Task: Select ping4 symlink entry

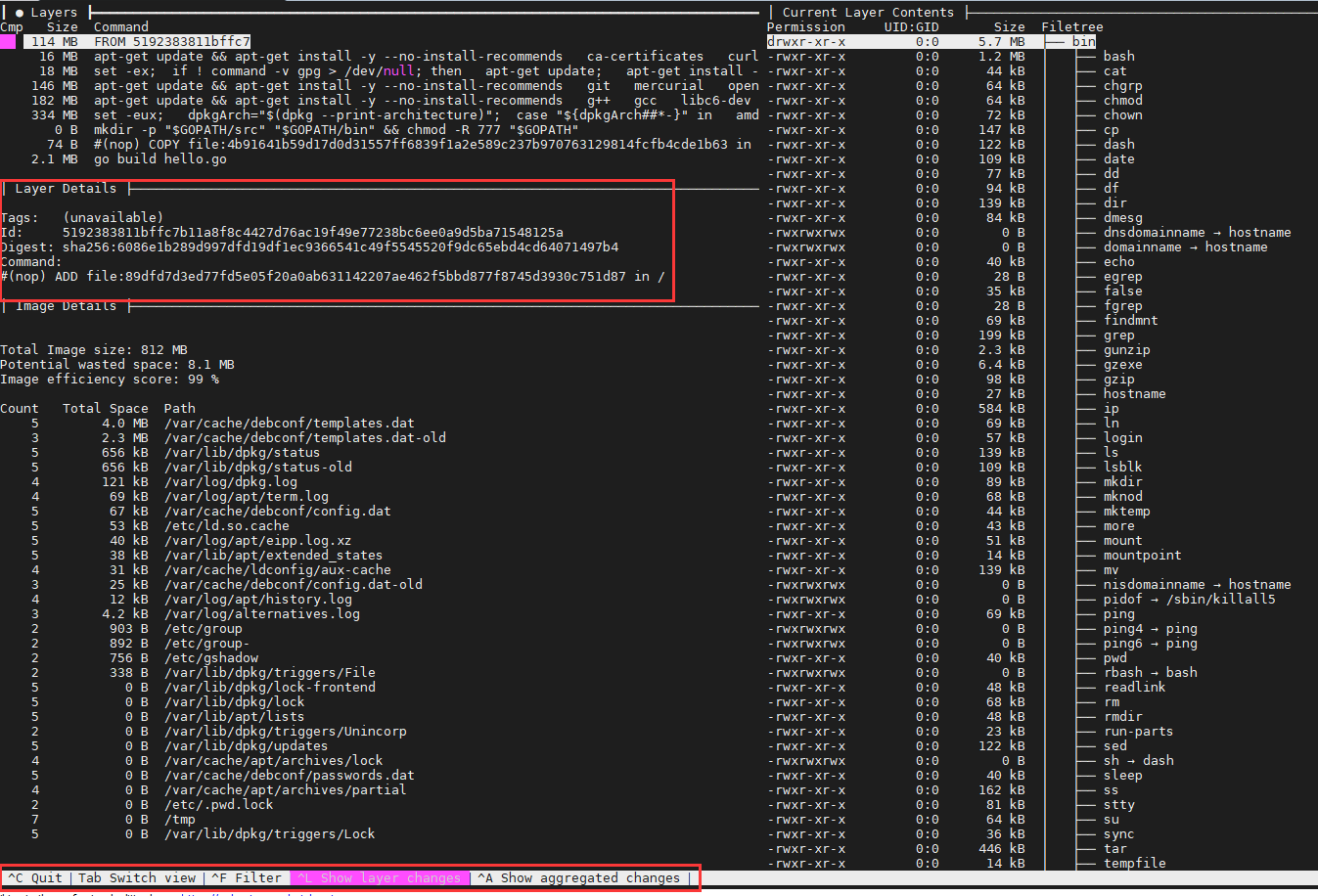Action: click(1151, 629)
